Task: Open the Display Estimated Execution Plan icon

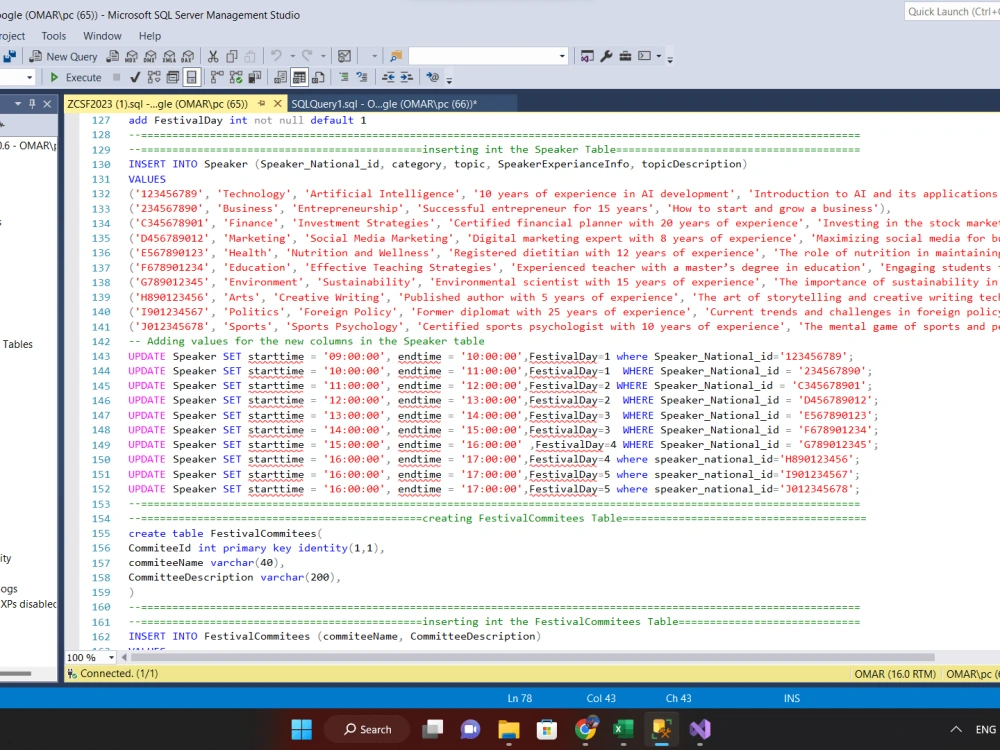Action: [153, 77]
